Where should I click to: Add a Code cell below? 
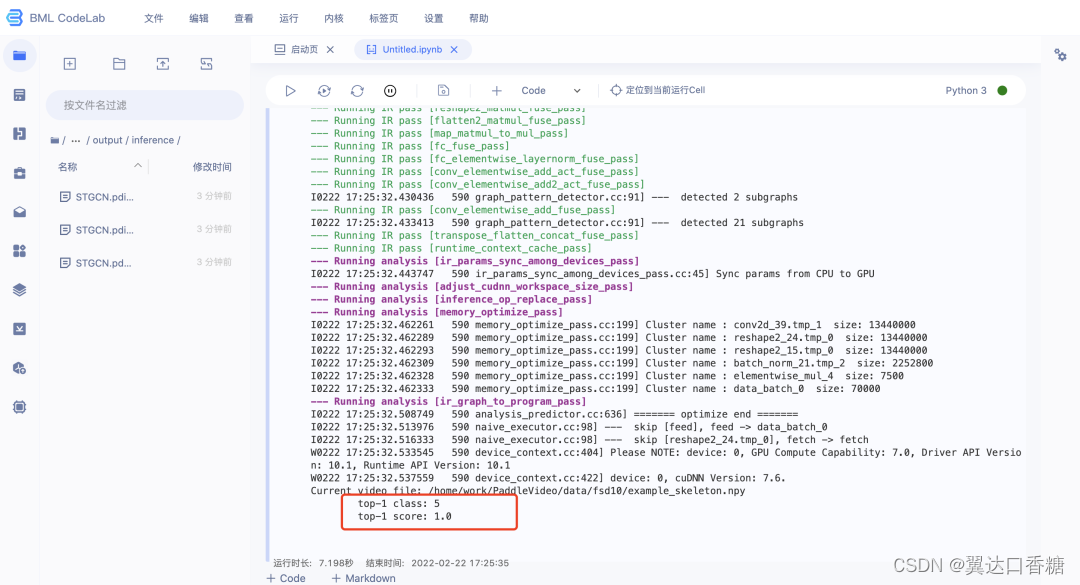[287, 578]
